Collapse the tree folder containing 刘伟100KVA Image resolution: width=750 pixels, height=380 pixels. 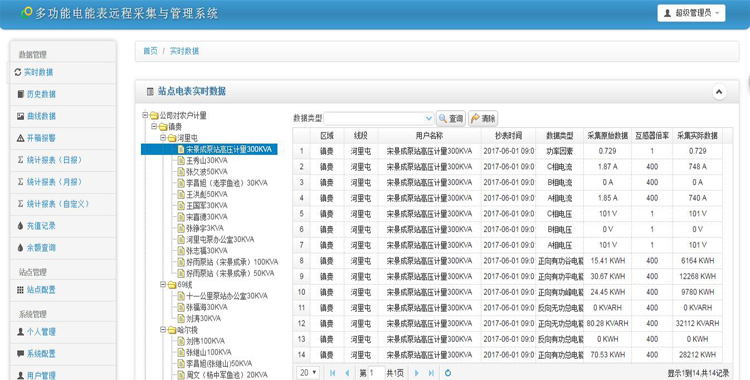163,330
